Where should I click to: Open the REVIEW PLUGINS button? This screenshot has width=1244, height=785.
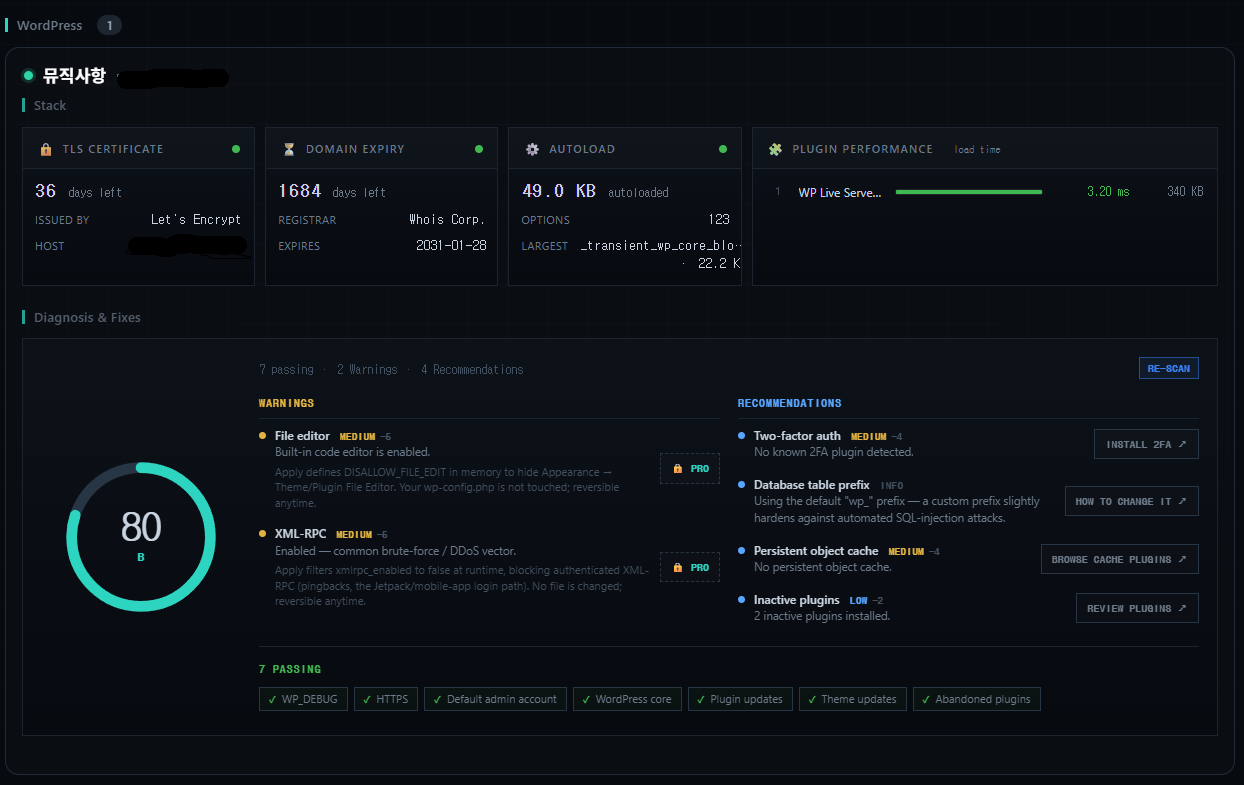click(x=1137, y=608)
